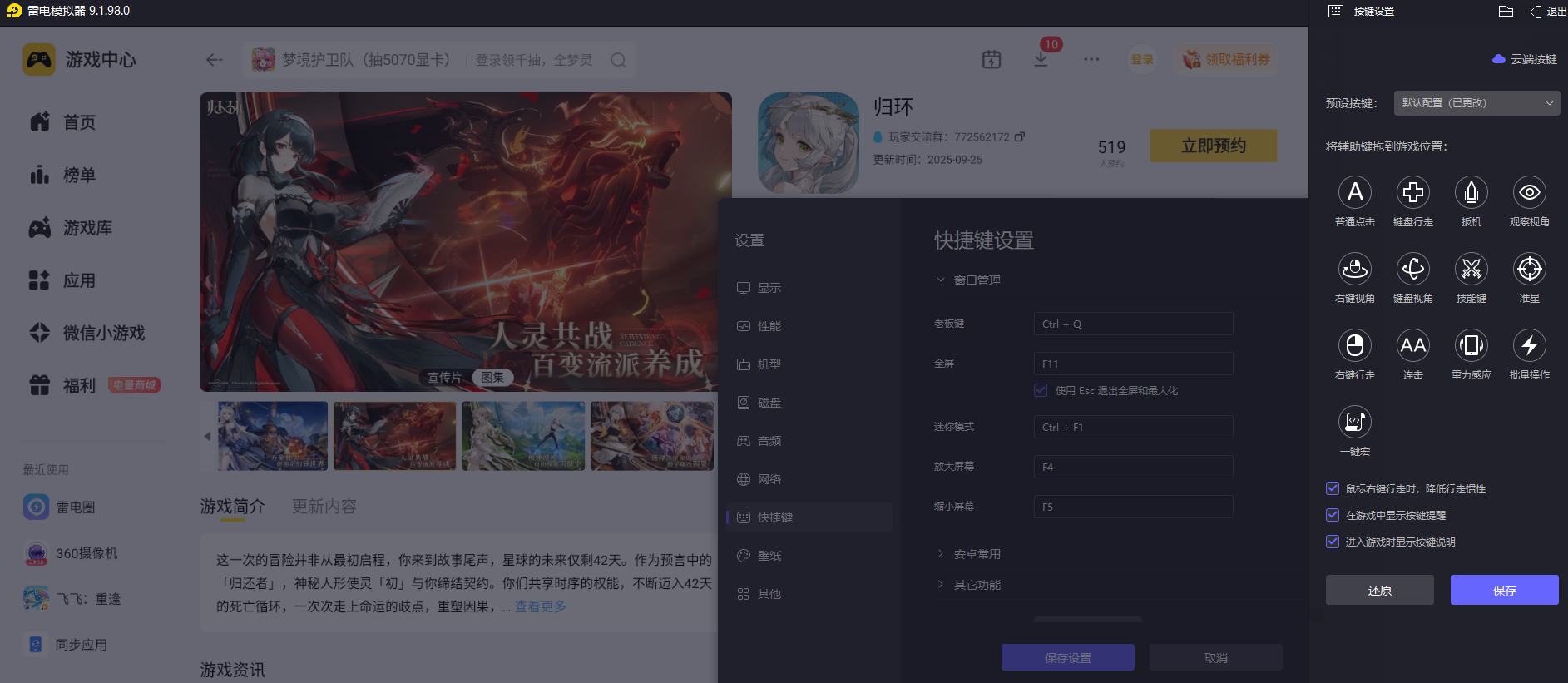Click the 批量操作 lightning icon
This screenshot has width=1568, height=683.
(x=1529, y=345)
